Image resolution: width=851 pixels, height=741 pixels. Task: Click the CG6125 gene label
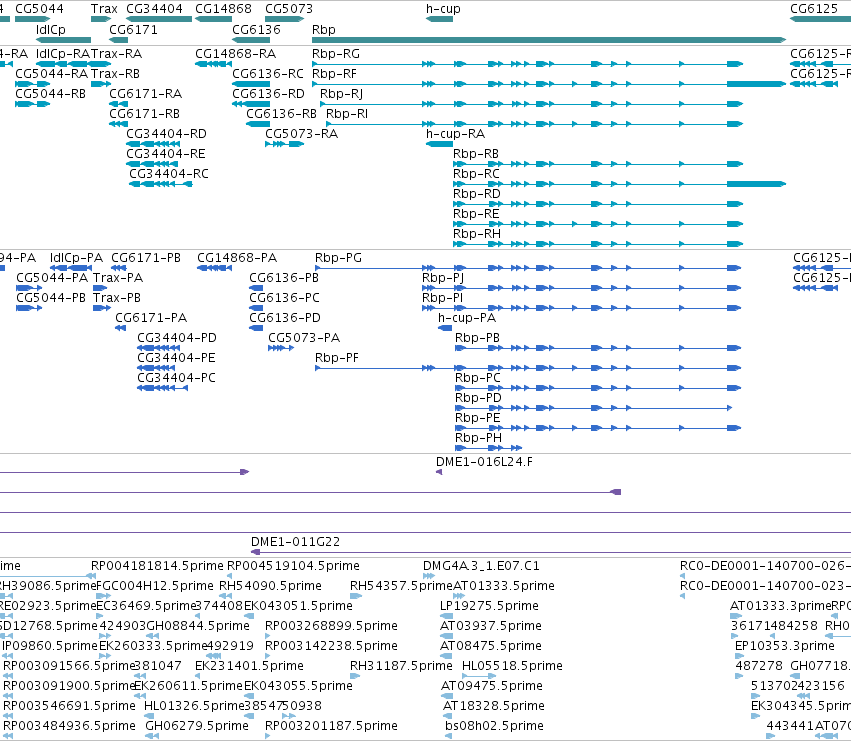[x=814, y=9]
